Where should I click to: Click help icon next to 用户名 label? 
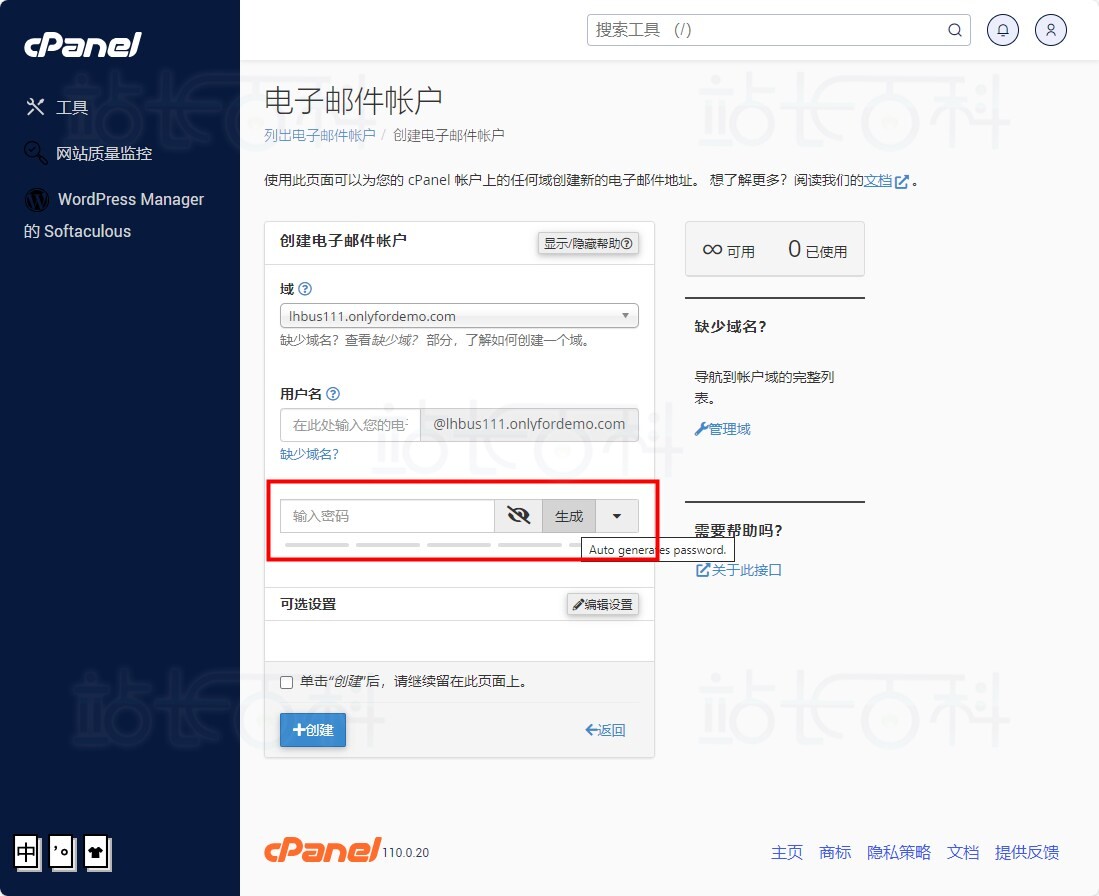pos(333,394)
